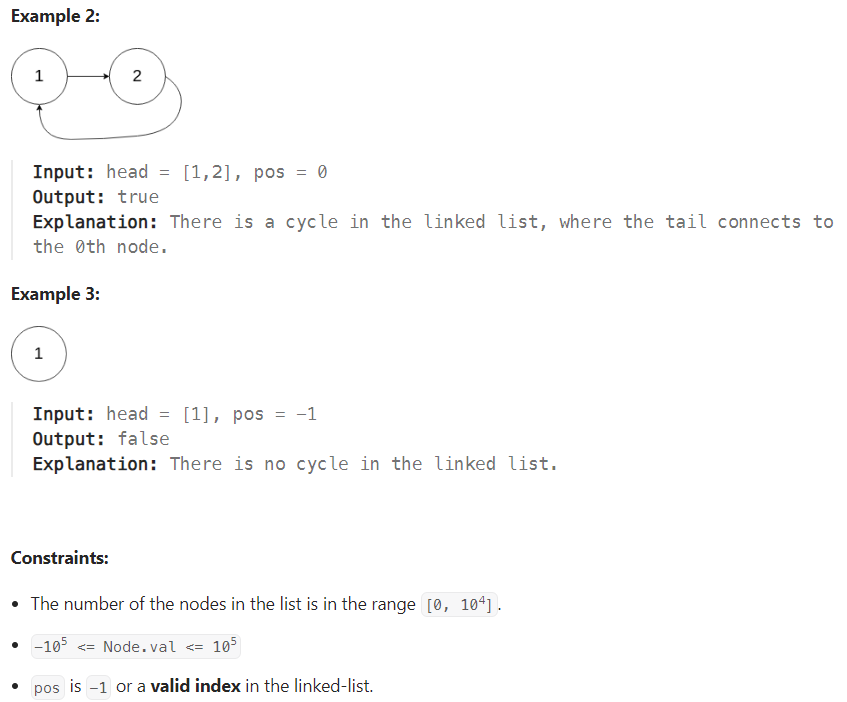
Task: Click the Example 2 heading
Action: point(55,16)
